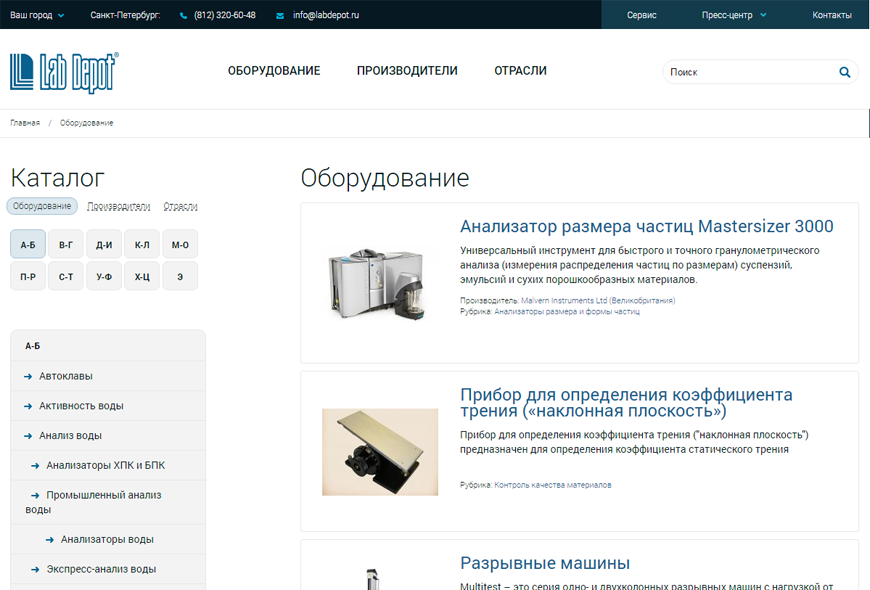The height and width of the screenshot is (590, 870).
Task: Click the Malvern Instruments Ltd manufacturer link
Action: (x=598, y=300)
